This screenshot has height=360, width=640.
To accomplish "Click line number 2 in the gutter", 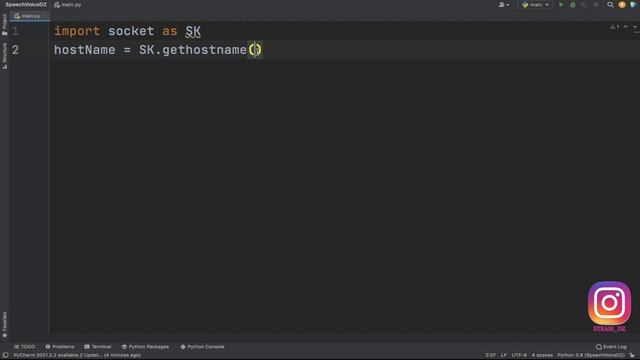I will pos(15,50).
